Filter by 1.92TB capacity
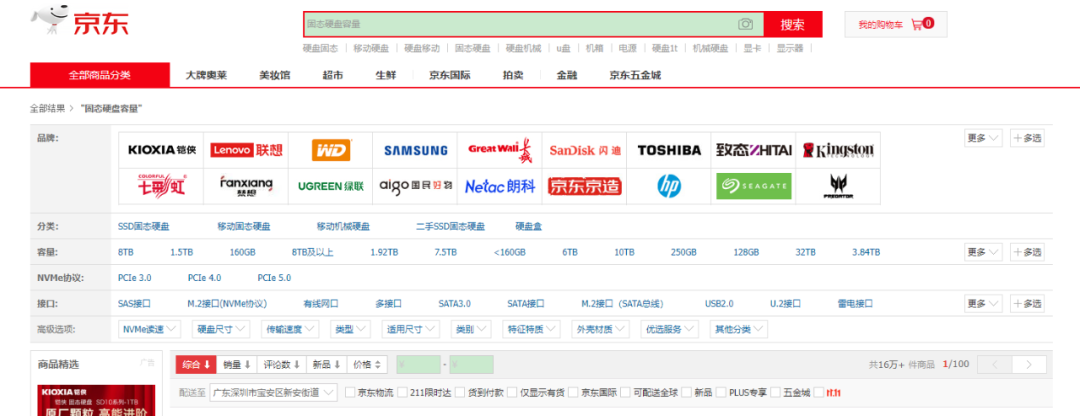The image size is (1080, 416). [384, 252]
